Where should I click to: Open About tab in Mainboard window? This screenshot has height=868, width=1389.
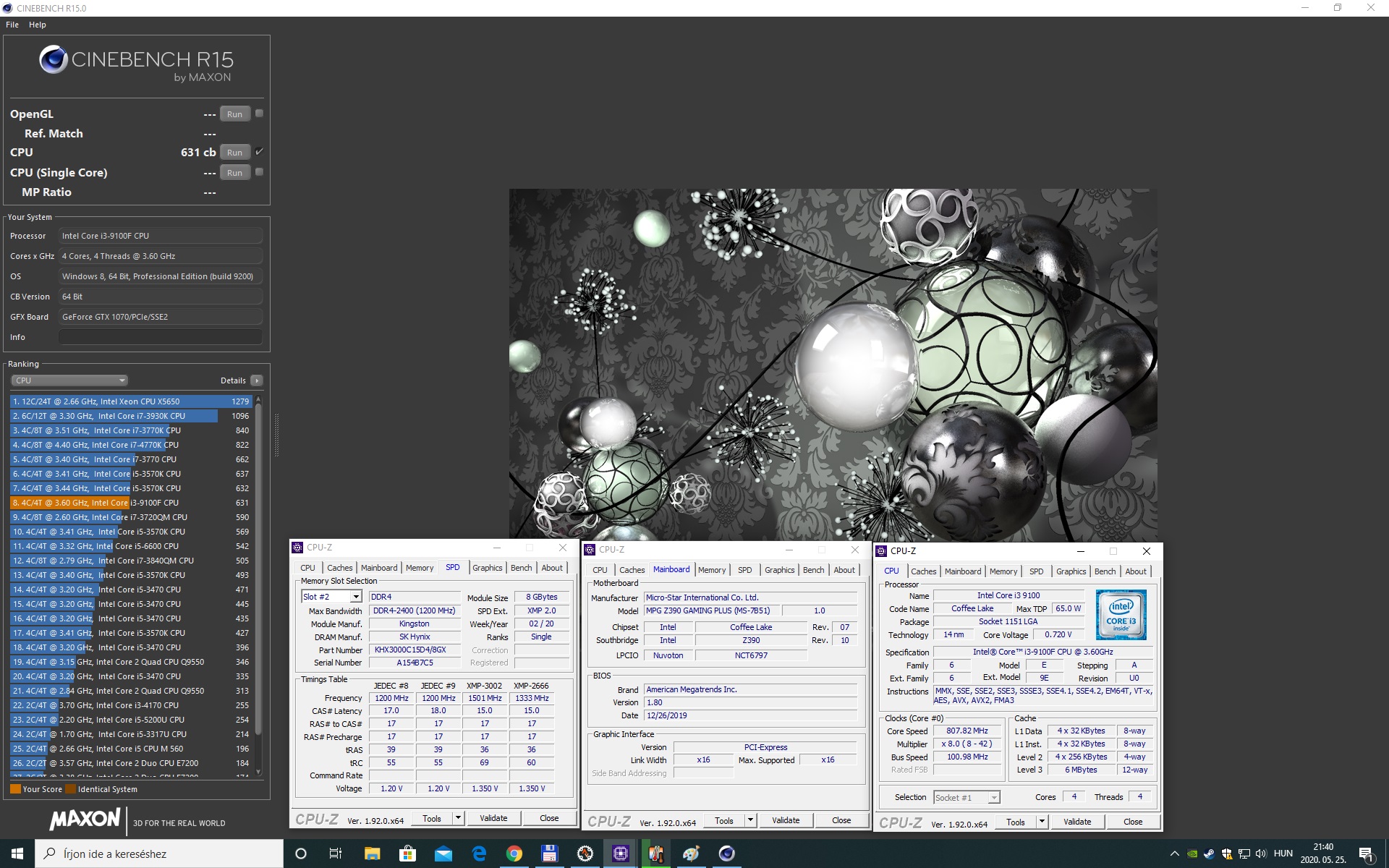(x=844, y=570)
